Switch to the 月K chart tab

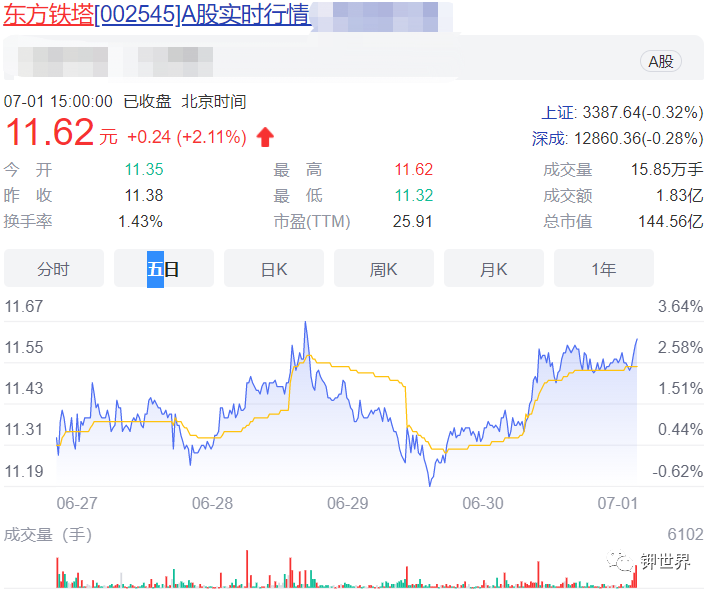coord(494,268)
